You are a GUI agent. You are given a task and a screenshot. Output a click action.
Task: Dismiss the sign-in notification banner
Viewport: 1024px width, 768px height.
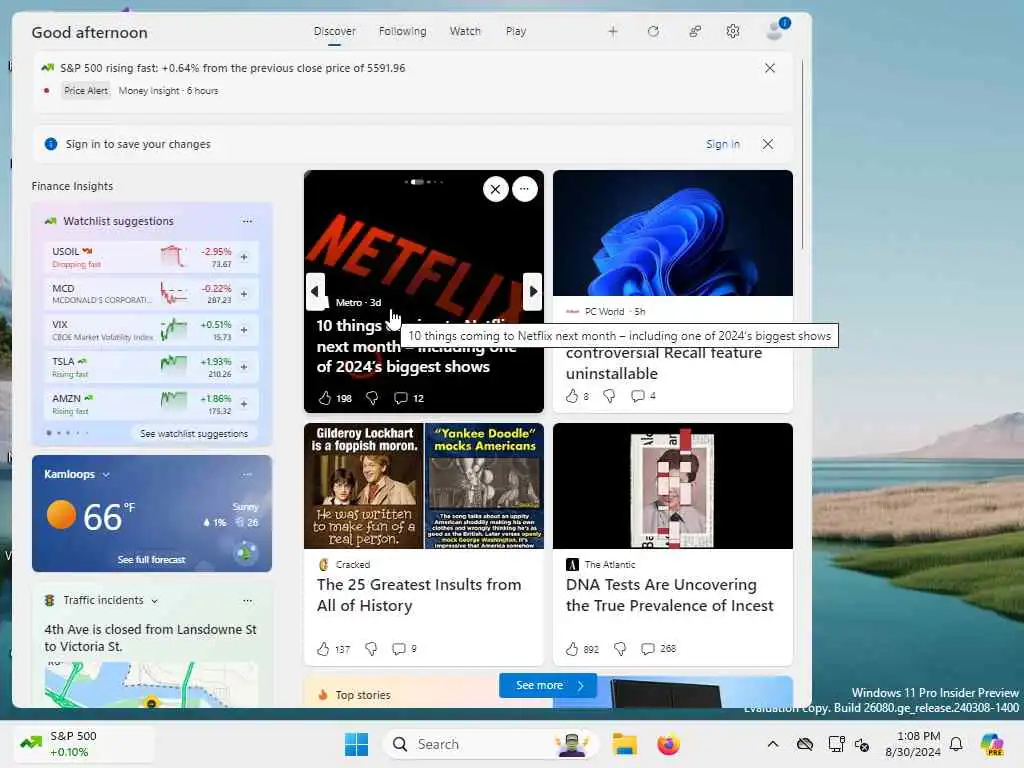coord(768,144)
